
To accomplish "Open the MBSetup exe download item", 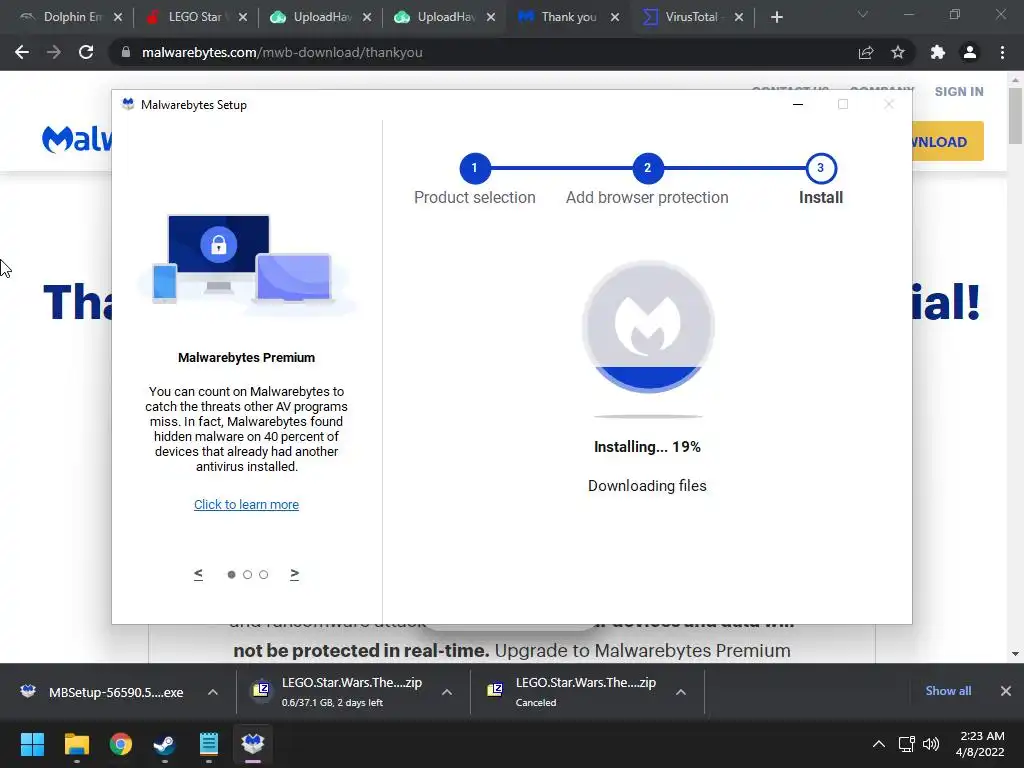I will pyautogui.click(x=104, y=692).
